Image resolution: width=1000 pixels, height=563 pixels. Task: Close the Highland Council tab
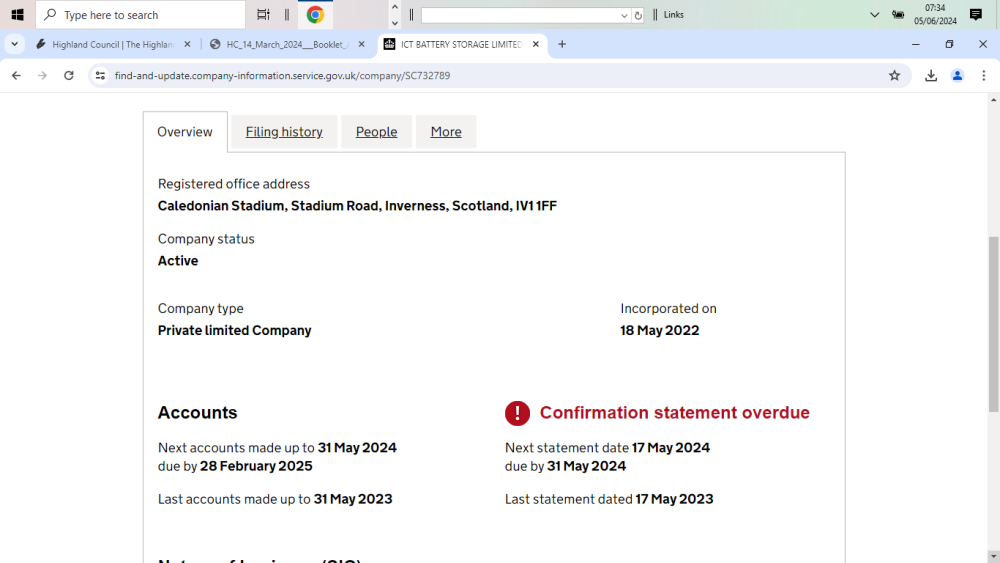click(x=187, y=45)
